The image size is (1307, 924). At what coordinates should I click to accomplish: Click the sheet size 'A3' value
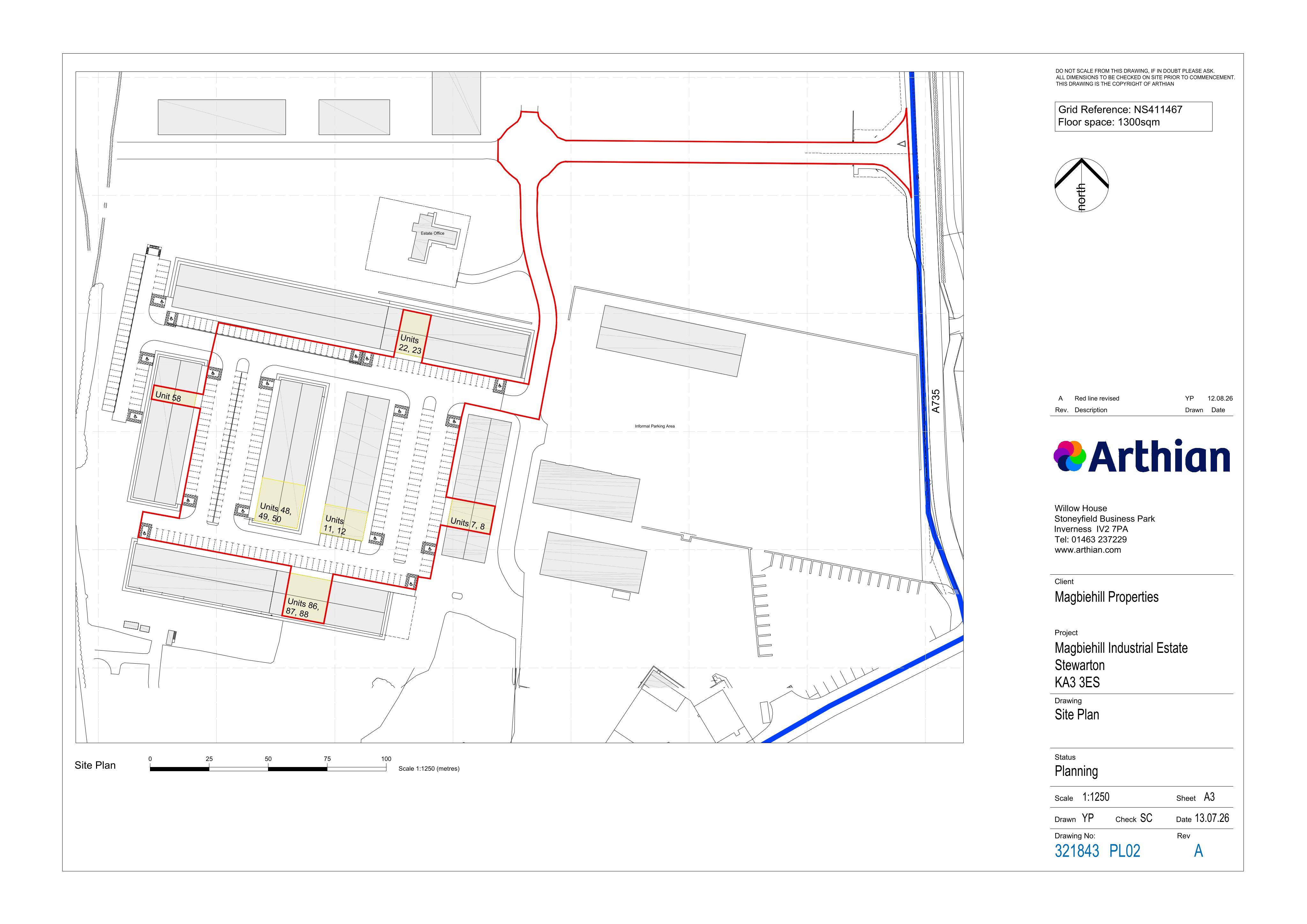(1209, 798)
